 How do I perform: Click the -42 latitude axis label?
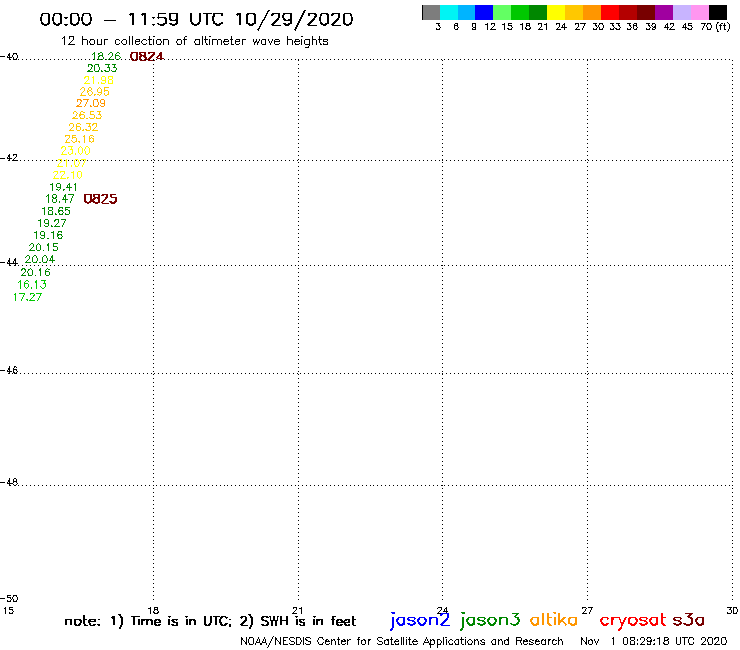tap(9, 158)
